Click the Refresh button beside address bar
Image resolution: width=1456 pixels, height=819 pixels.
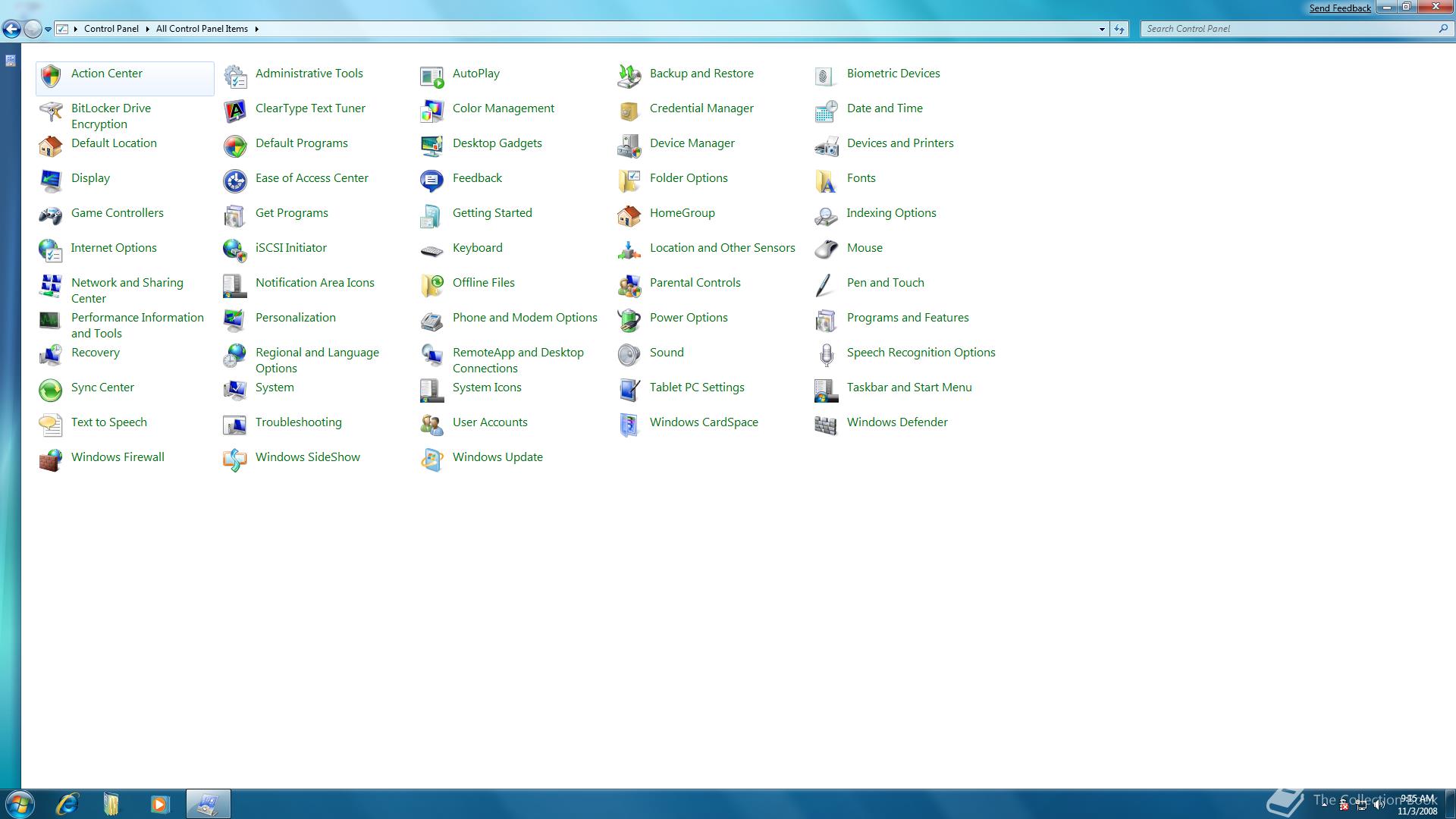coord(1119,29)
